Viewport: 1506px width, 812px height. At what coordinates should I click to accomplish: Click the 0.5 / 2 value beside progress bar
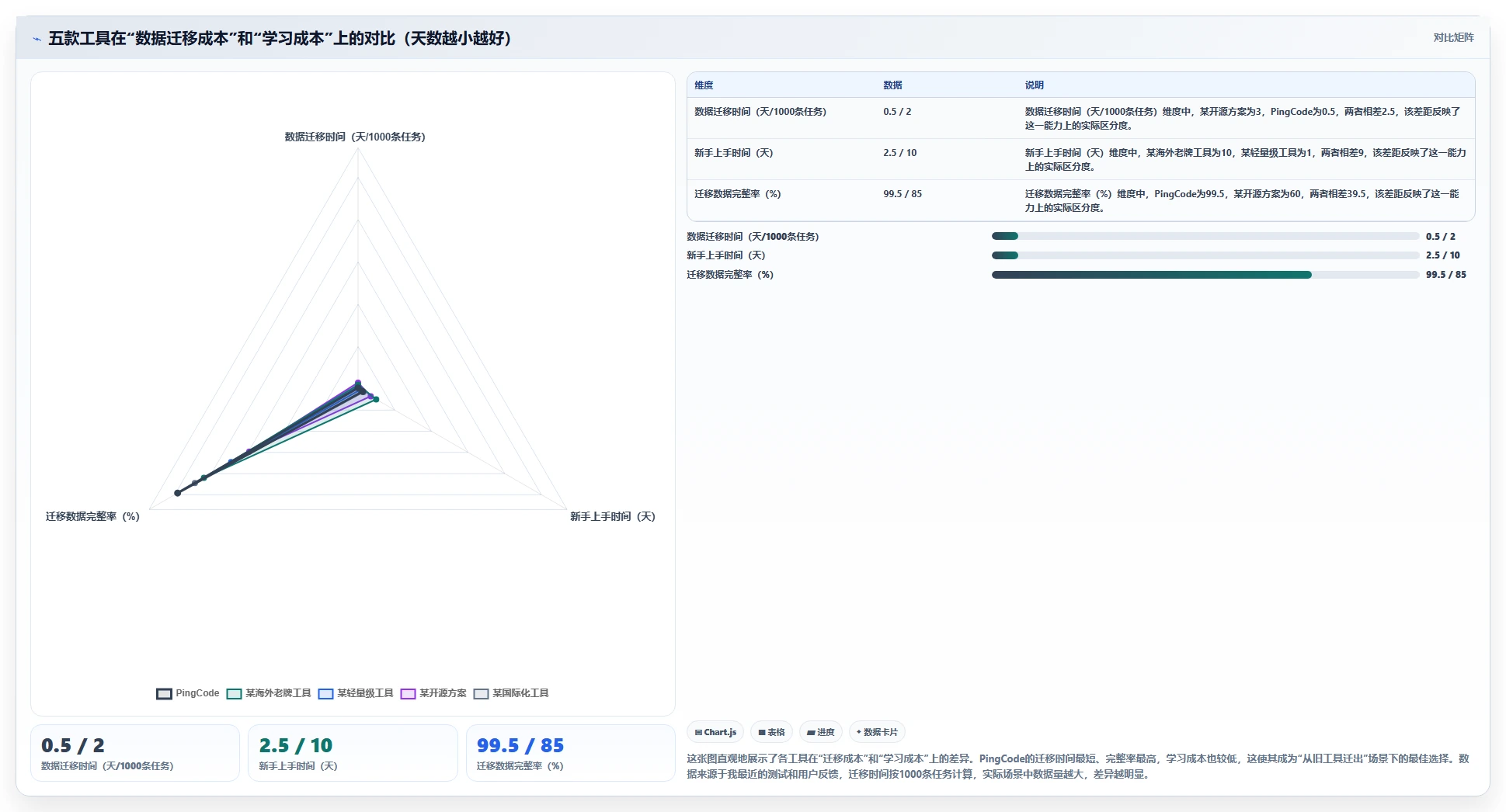tap(1441, 237)
